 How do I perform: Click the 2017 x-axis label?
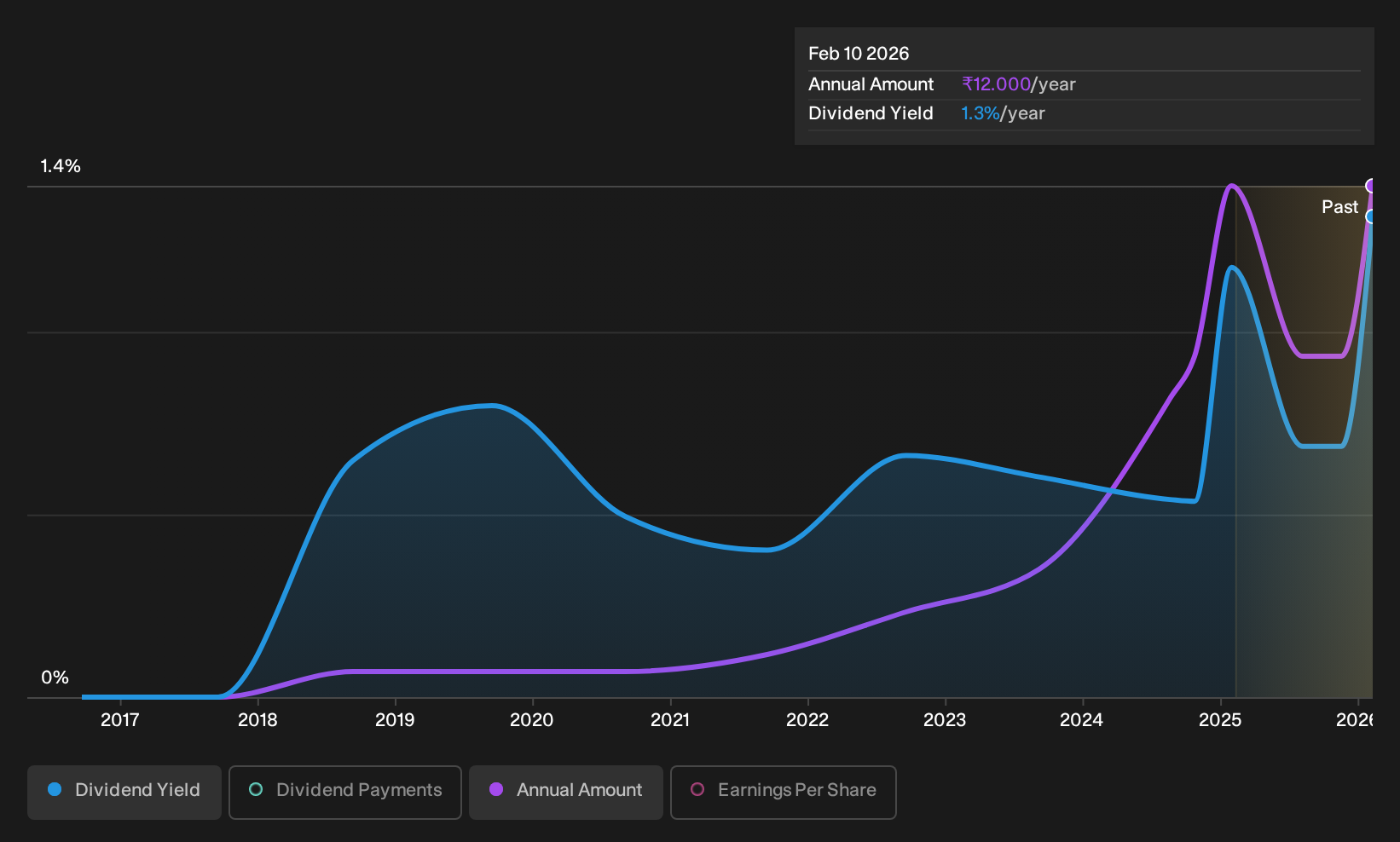pyautogui.click(x=119, y=720)
